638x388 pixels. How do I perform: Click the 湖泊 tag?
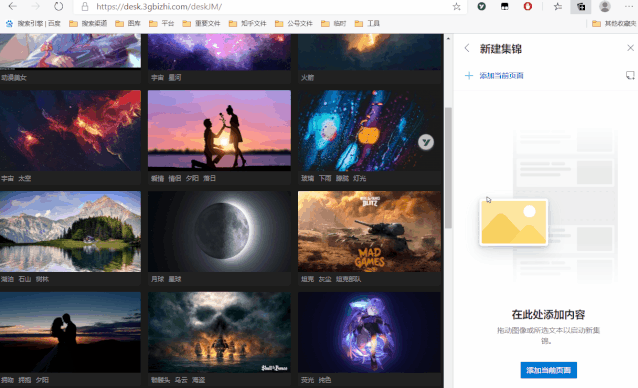pyautogui.click(x=7, y=279)
